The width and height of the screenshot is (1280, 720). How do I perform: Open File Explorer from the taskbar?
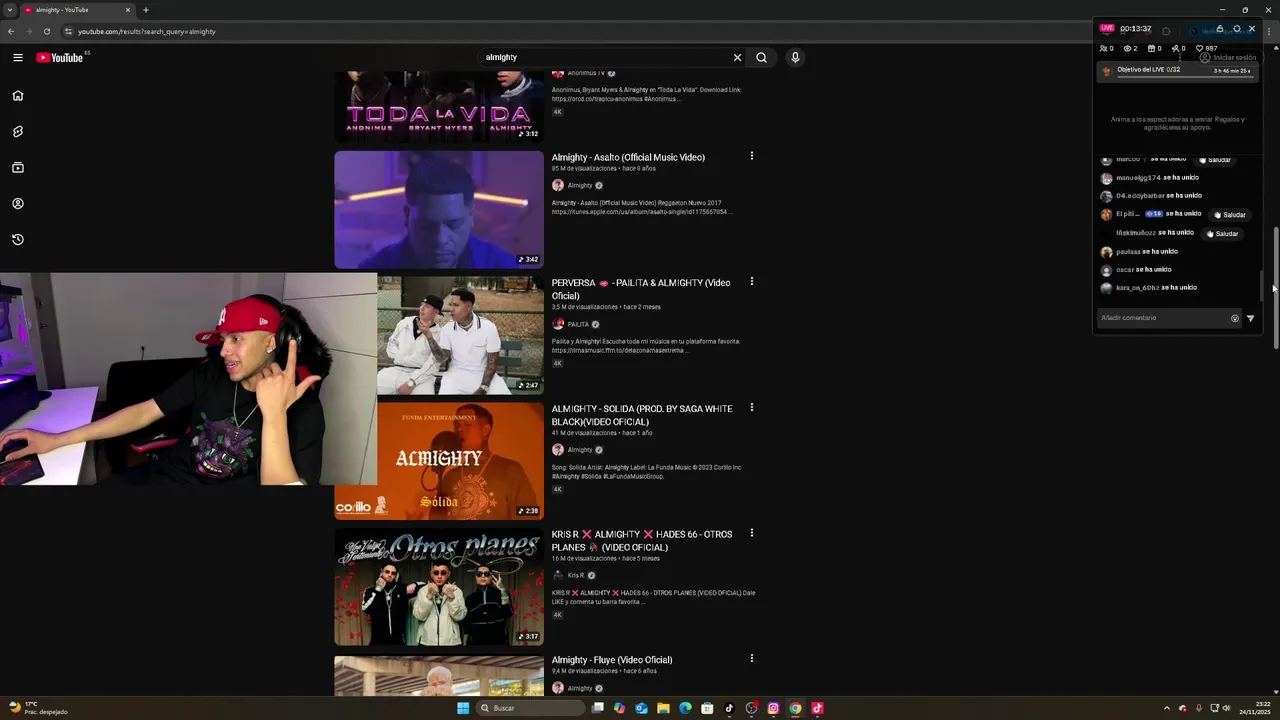pyautogui.click(x=663, y=708)
